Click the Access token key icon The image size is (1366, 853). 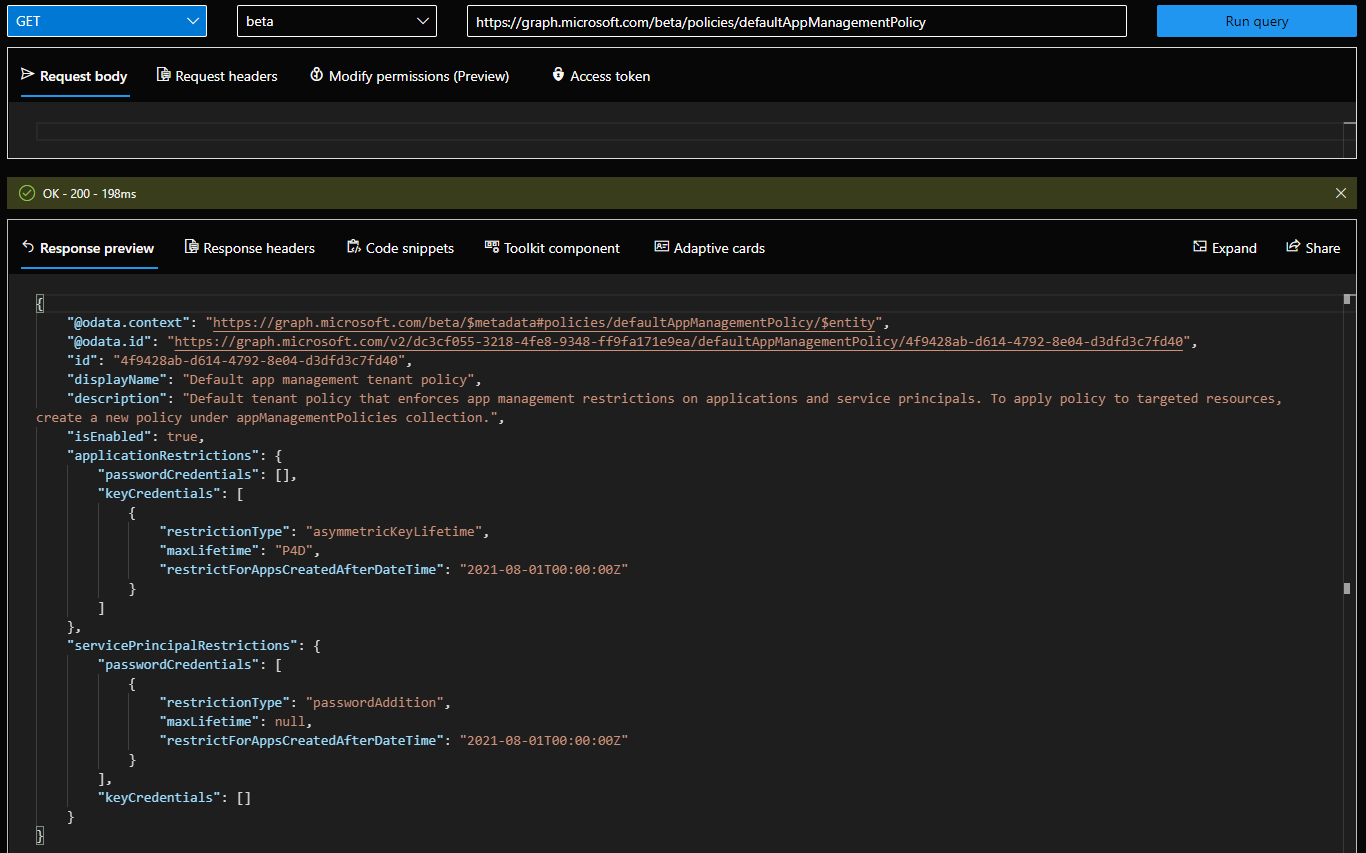(x=558, y=75)
